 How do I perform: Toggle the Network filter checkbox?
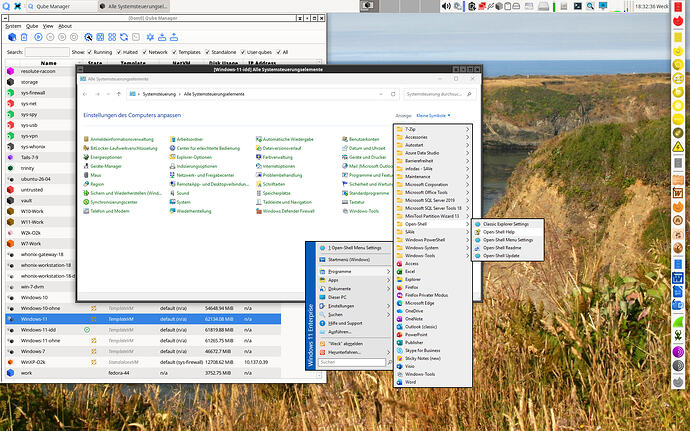coord(144,52)
